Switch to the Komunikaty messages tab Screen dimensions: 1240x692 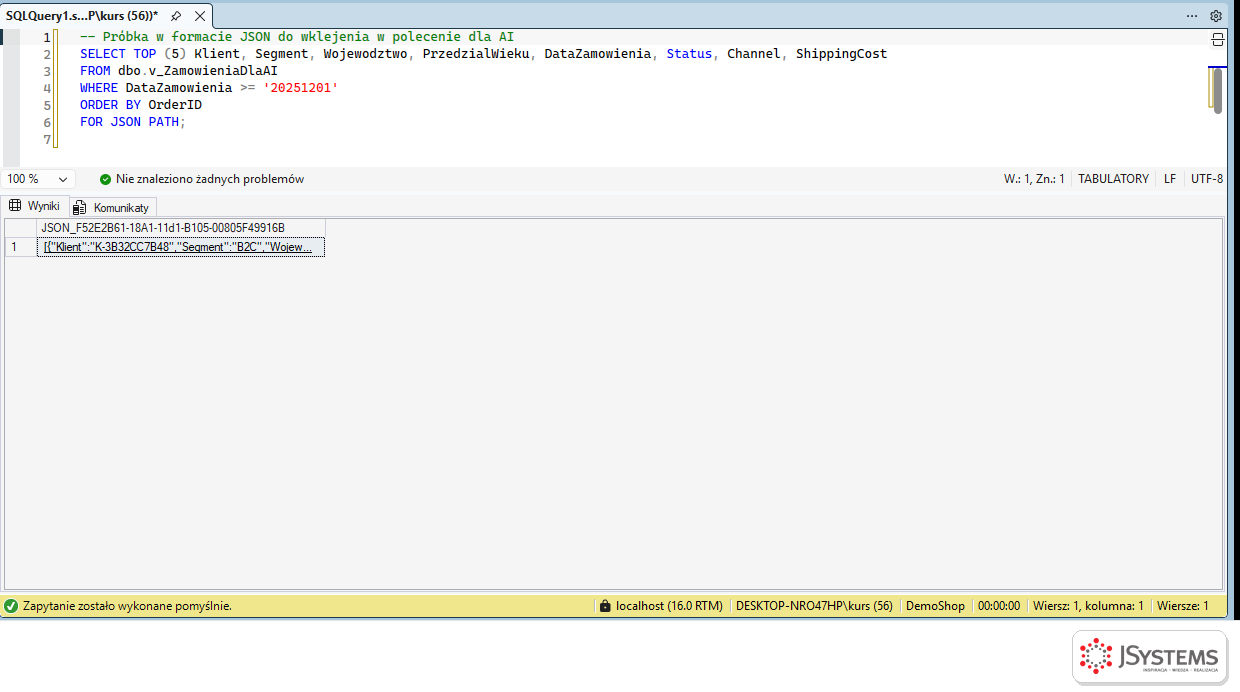coord(112,207)
